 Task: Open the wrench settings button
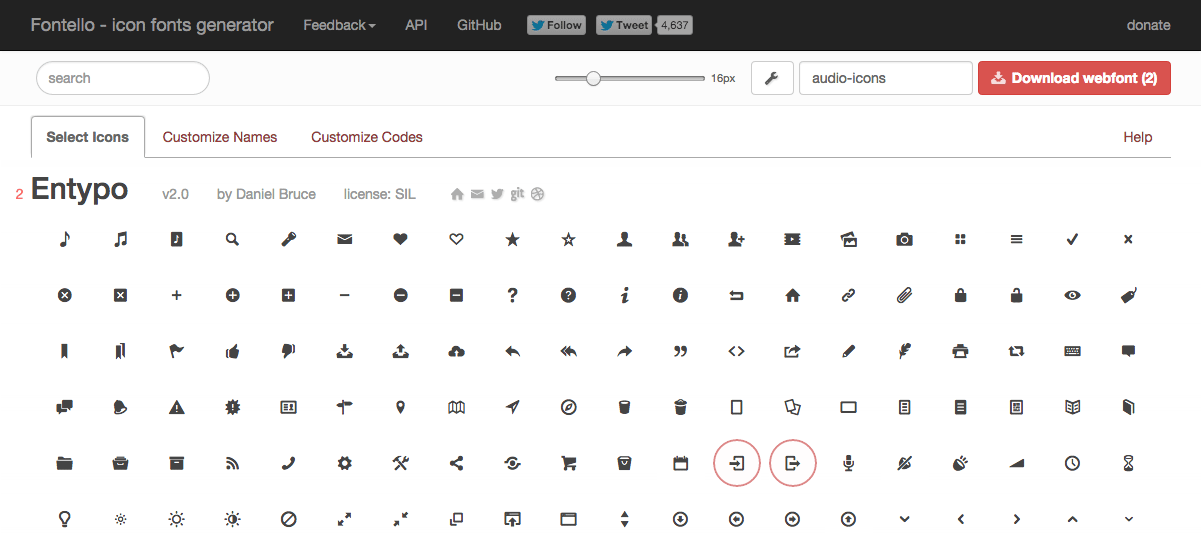coord(771,78)
